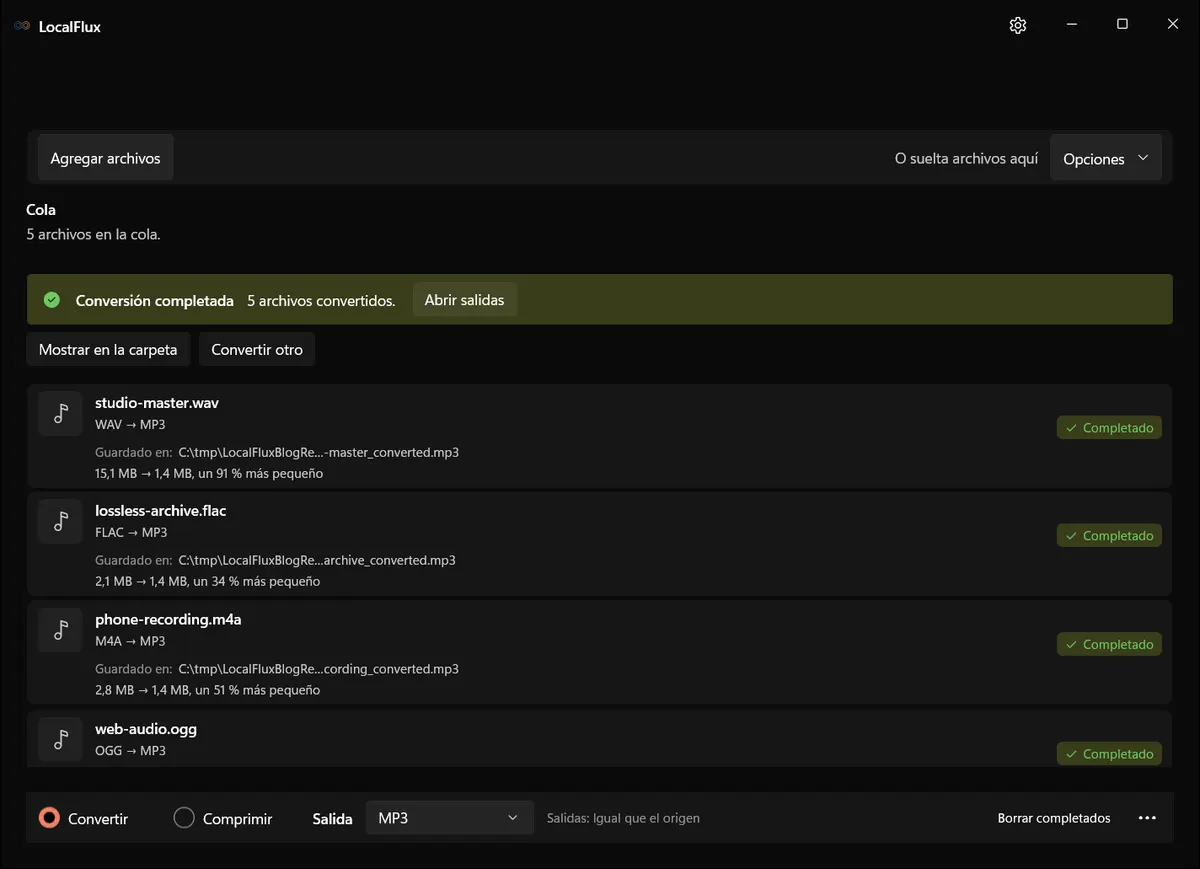Select the Comprimir radio button
The width and height of the screenshot is (1200, 869).
pyautogui.click(x=184, y=818)
